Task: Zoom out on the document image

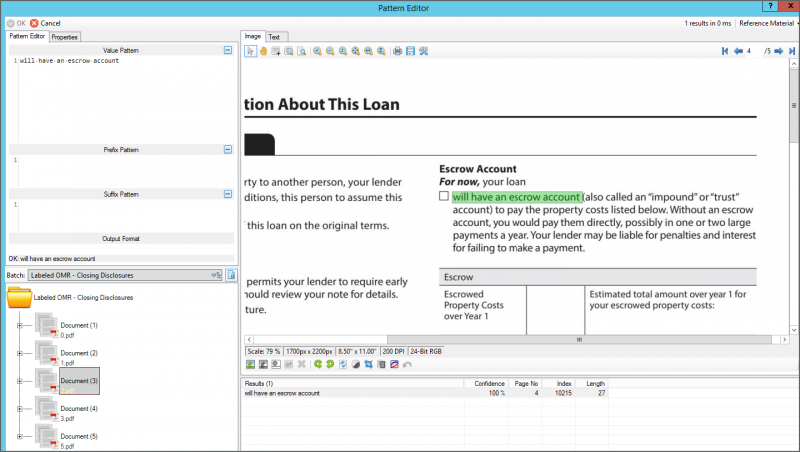Action: pyautogui.click(x=330, y=51)
